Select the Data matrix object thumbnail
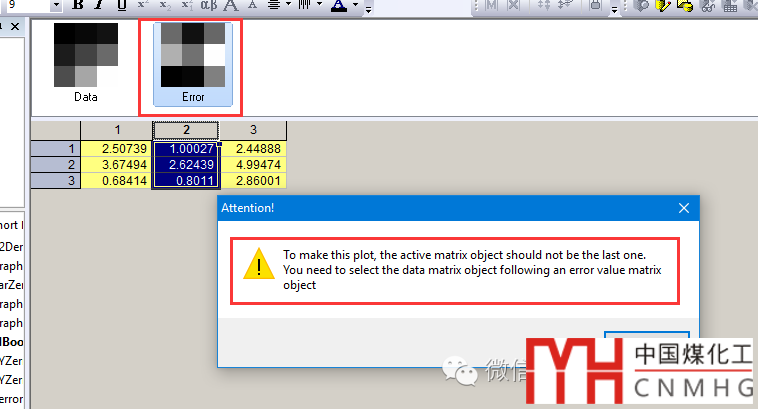The image size is (758, 409). pos(86,63)
